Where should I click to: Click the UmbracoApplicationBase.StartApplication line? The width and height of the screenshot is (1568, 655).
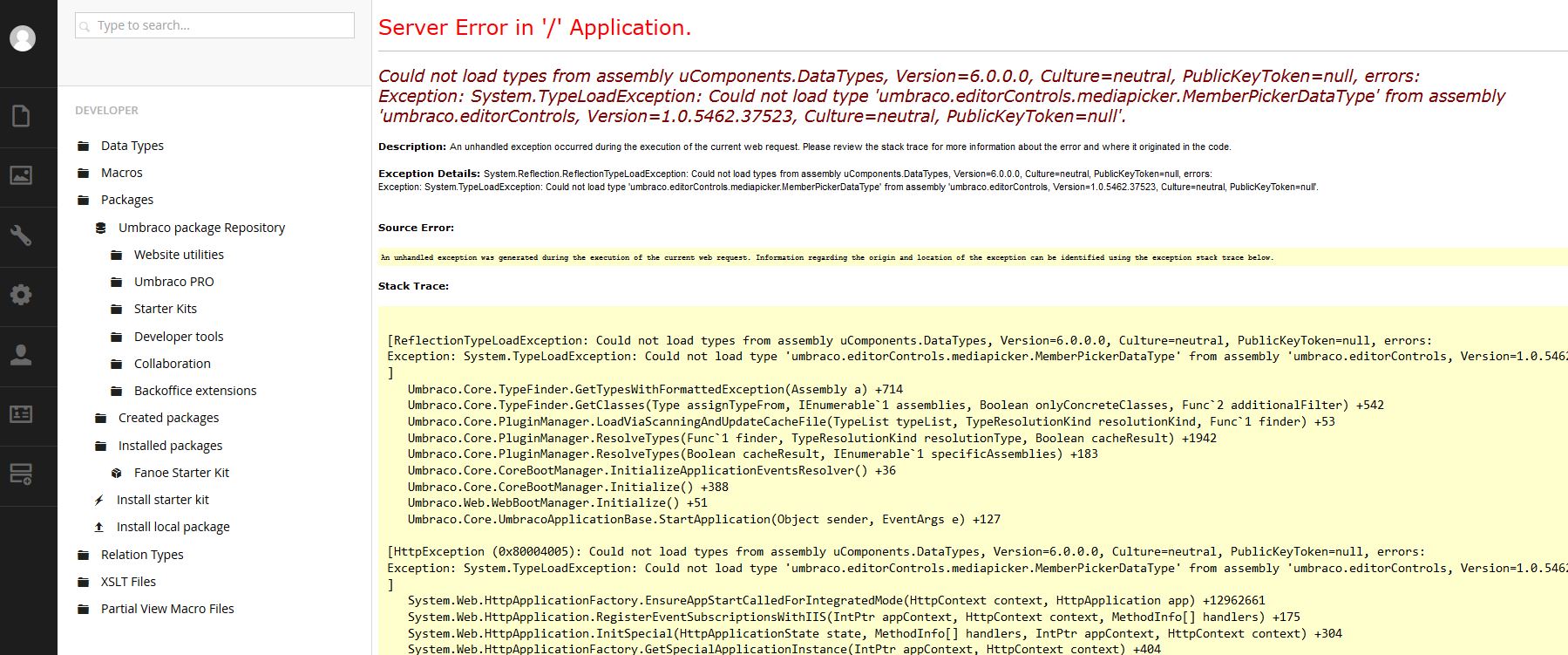point(704,519)
